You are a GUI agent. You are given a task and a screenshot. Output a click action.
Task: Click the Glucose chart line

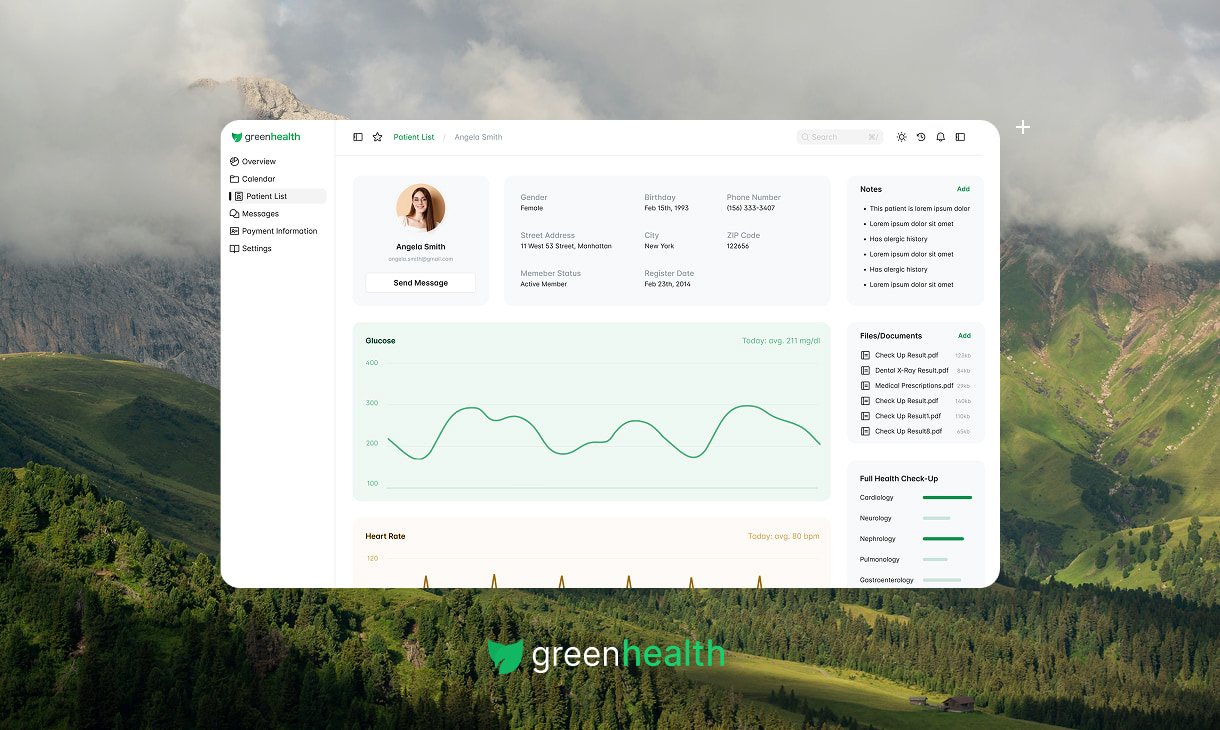[x=604, y=432]
